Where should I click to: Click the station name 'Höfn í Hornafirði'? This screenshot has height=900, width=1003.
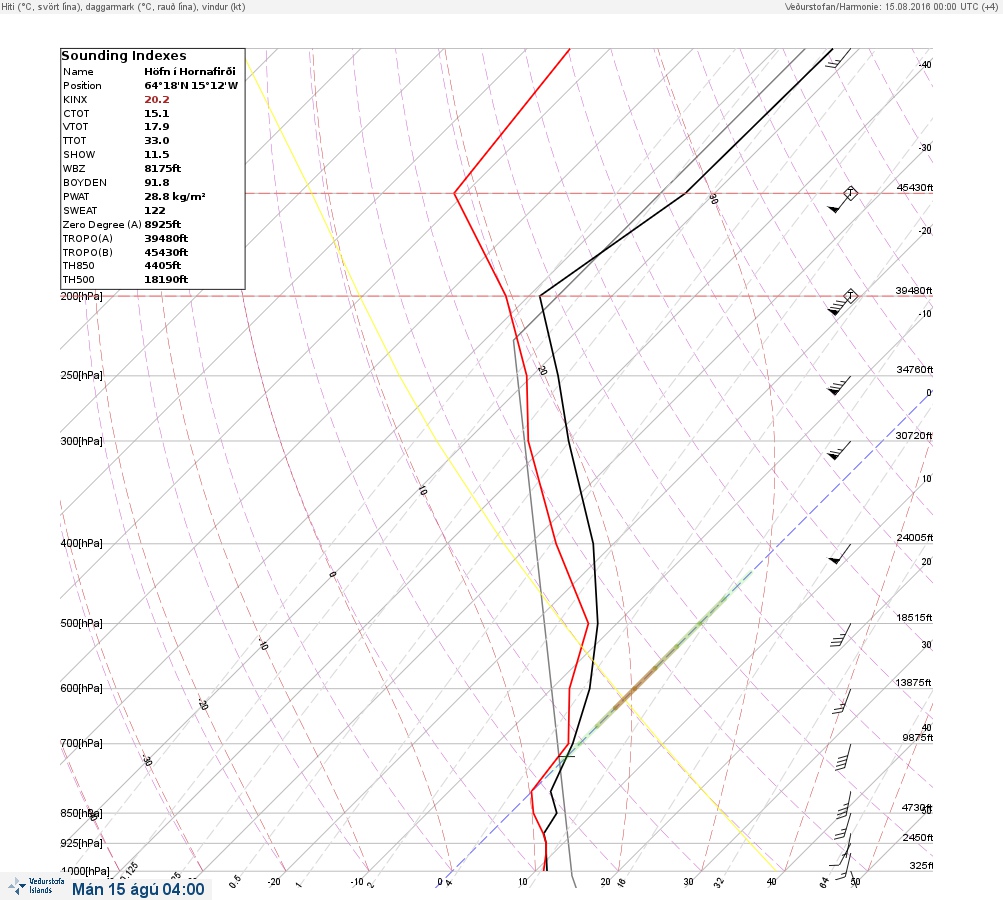click(189, 72)
